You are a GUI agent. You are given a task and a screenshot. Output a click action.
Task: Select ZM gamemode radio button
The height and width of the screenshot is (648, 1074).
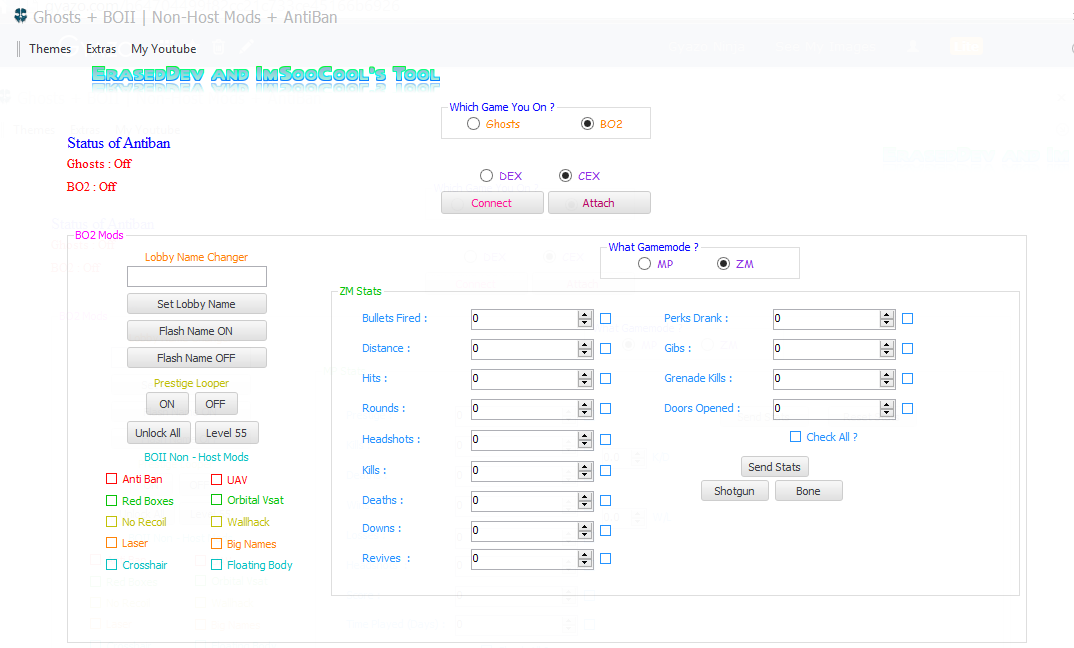(x=723, y=264)
